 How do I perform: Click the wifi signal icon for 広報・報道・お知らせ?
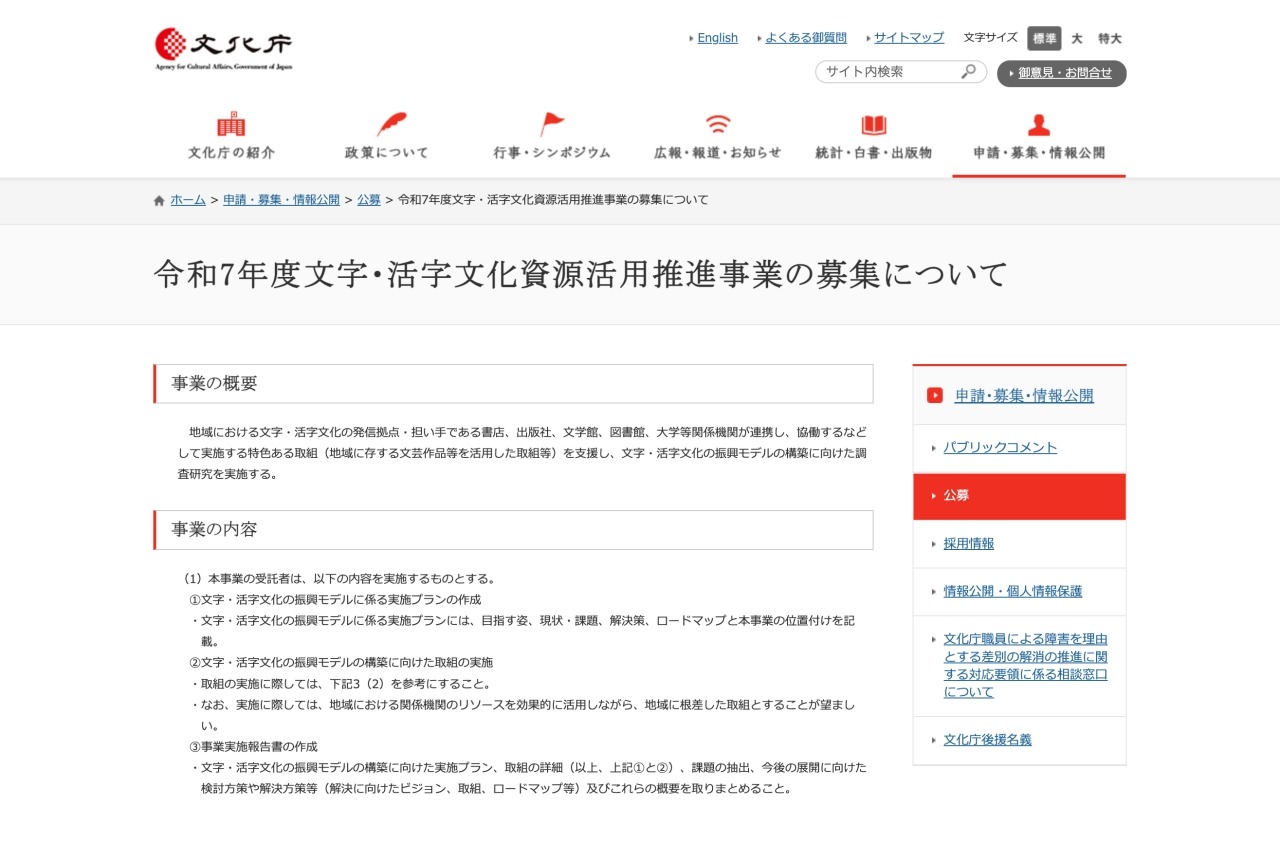click(x=717, y=125)
